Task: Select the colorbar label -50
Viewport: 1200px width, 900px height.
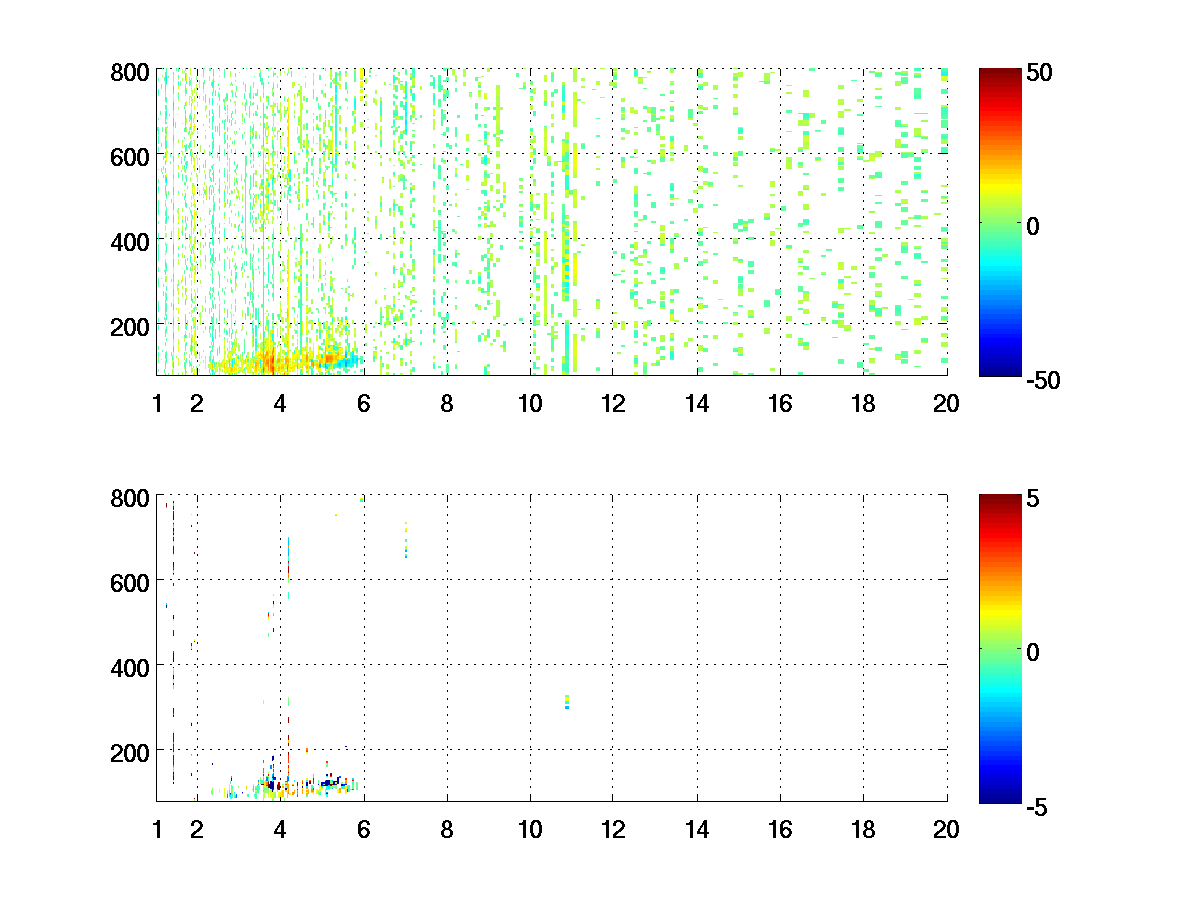Action: point(1045,379)
